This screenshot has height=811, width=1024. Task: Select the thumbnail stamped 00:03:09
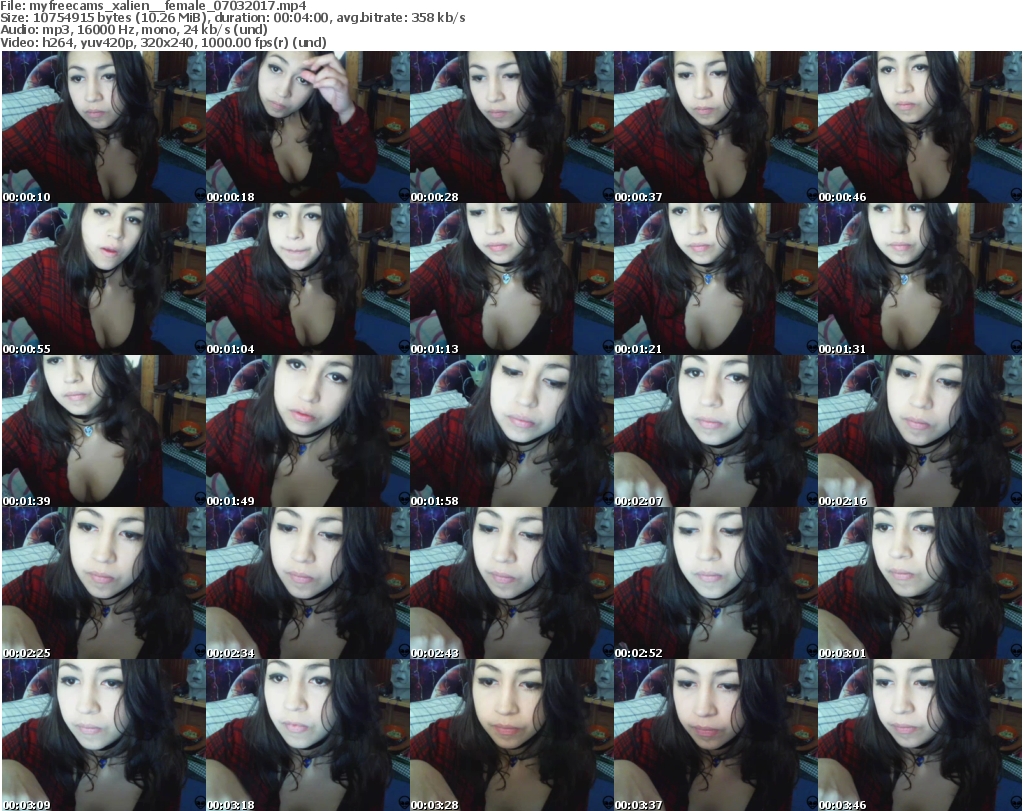coord(103,735)
